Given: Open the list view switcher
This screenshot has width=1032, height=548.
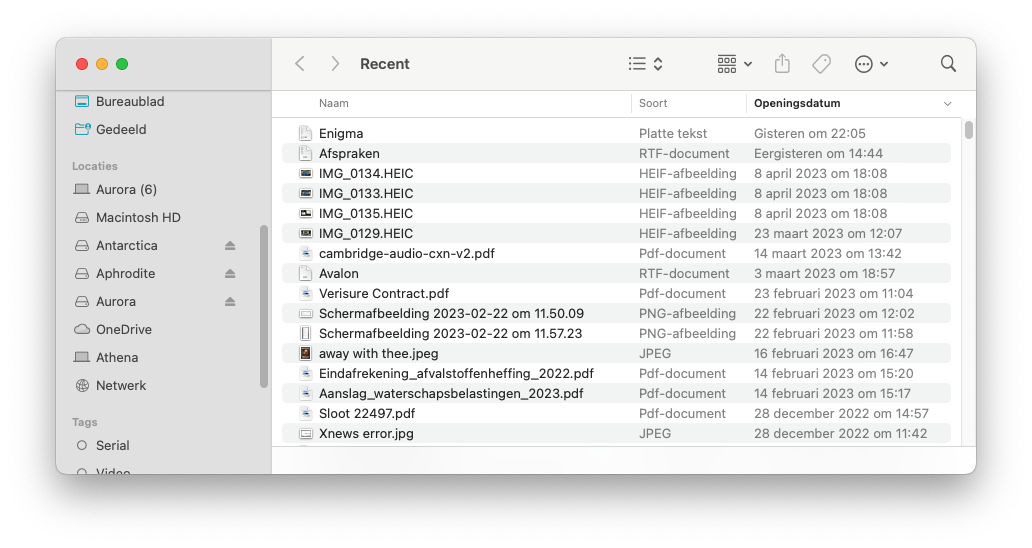Looking at the screenshot, I should (x=645, y=64).
